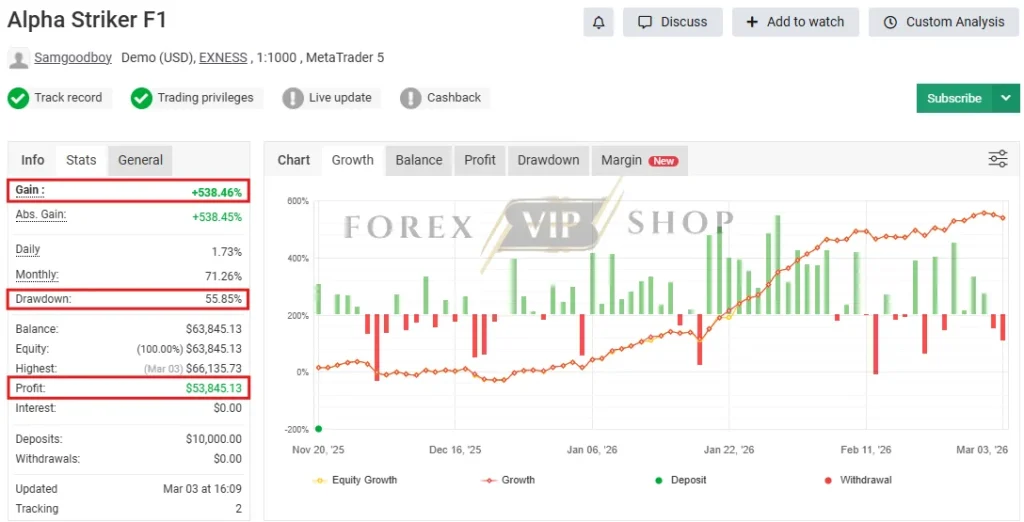Open the Discuss button
Viewport: 1024px width, 522px height.
point(673,22)
